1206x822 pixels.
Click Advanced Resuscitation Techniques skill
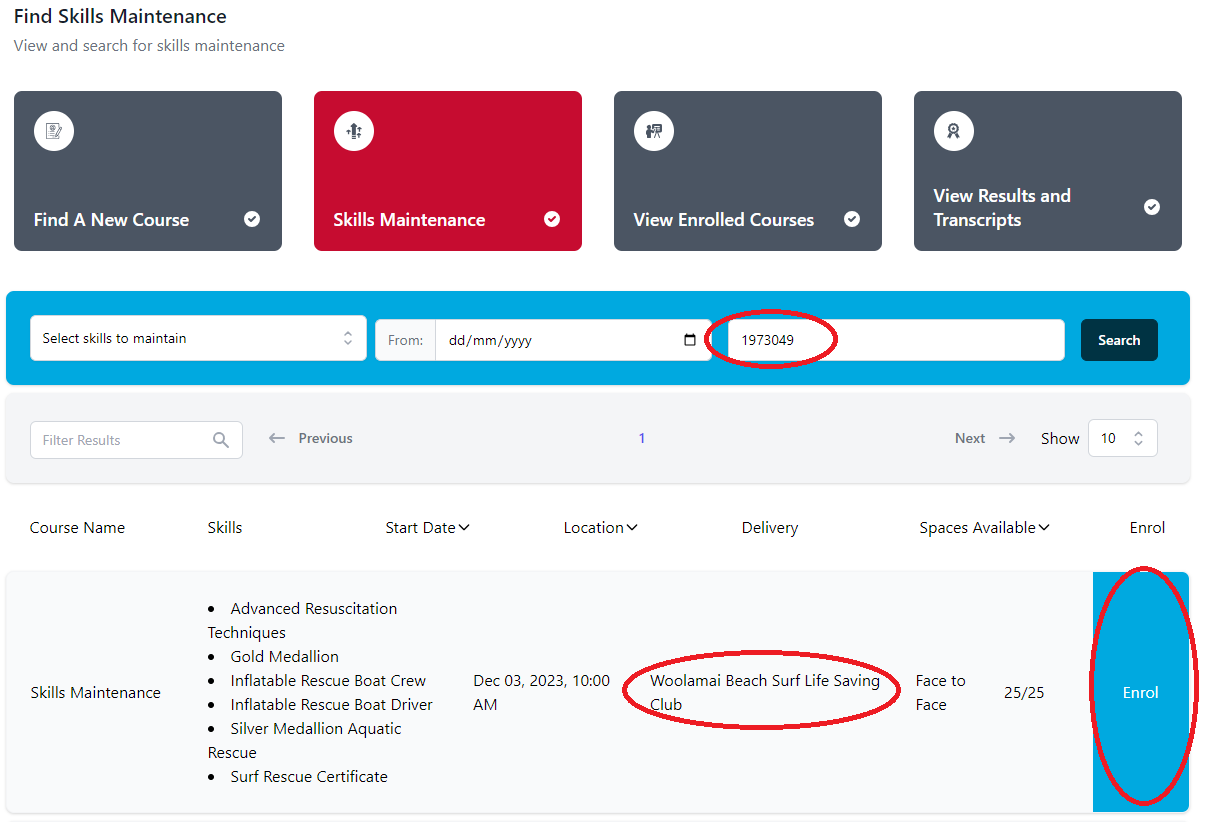(302, 620)
